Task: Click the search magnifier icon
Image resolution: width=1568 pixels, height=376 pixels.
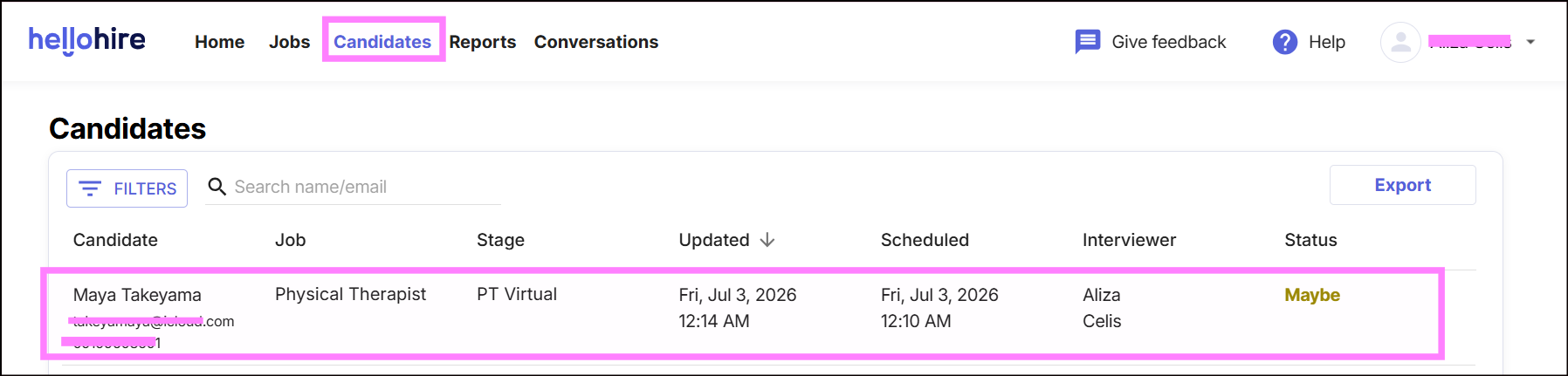Action: point(217,187)
